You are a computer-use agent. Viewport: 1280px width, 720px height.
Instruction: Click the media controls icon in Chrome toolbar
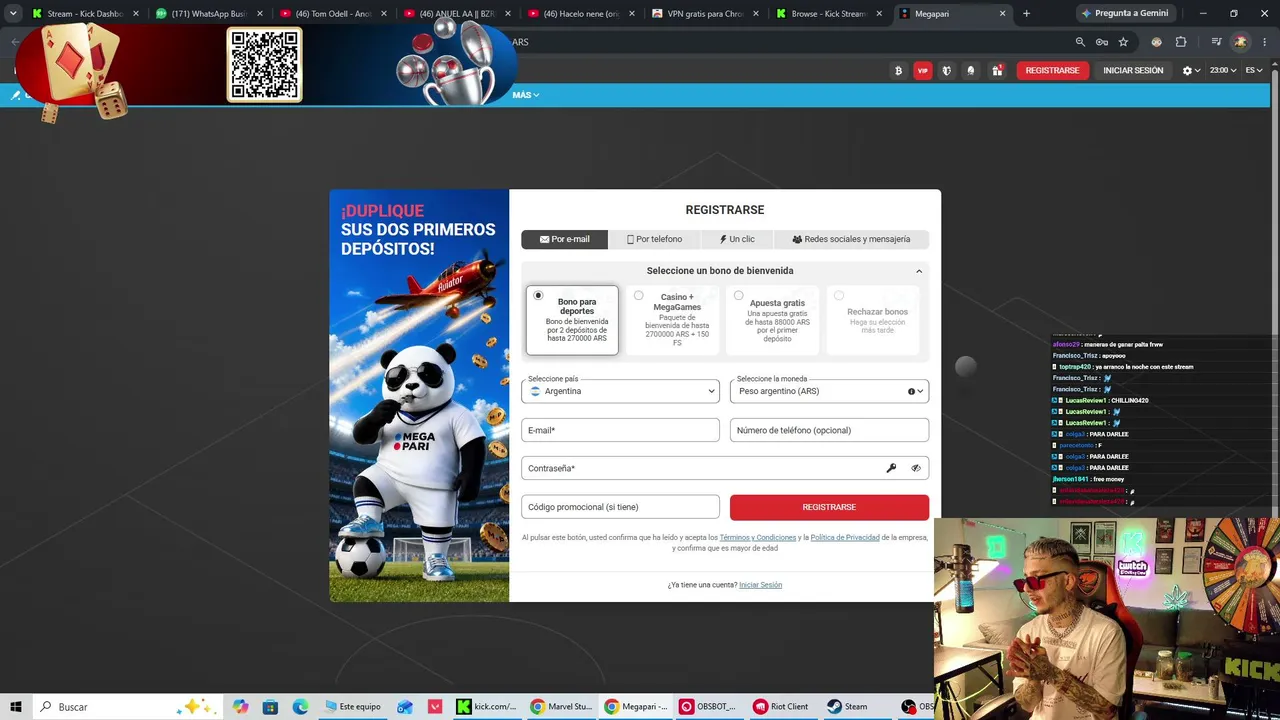1216,42
